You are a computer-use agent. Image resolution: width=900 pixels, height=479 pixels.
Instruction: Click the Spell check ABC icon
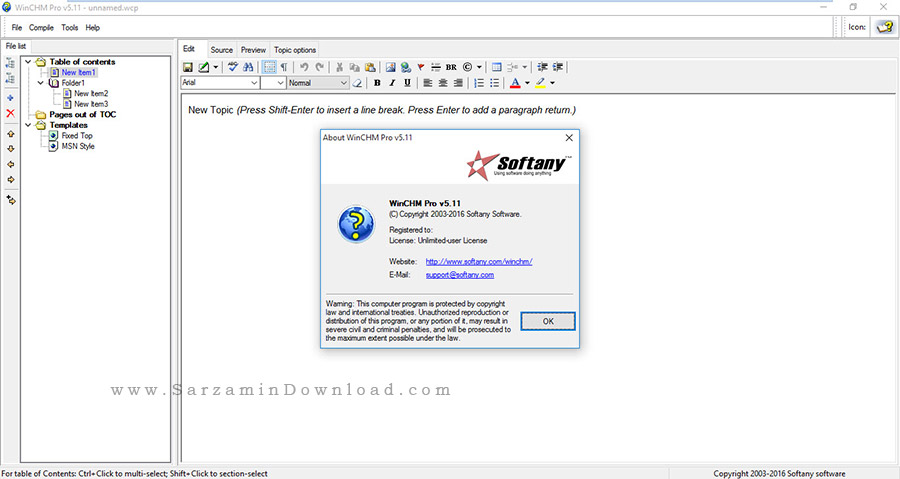[x=232, y=67]
